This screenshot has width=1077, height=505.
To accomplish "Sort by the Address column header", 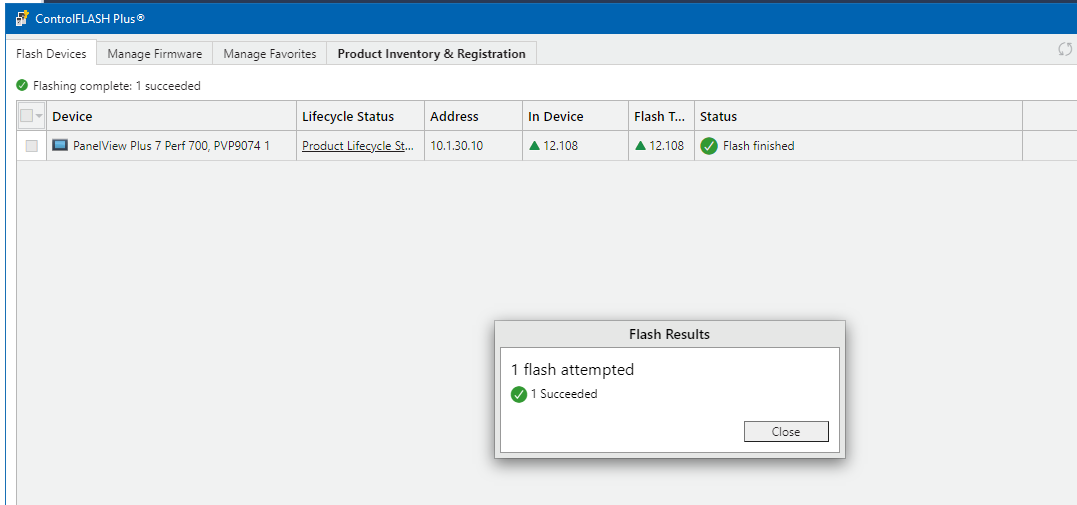I will 473,116.
